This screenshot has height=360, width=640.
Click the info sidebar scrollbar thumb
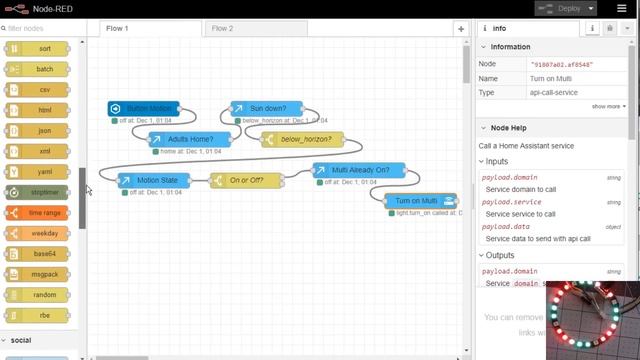point(632,92)
